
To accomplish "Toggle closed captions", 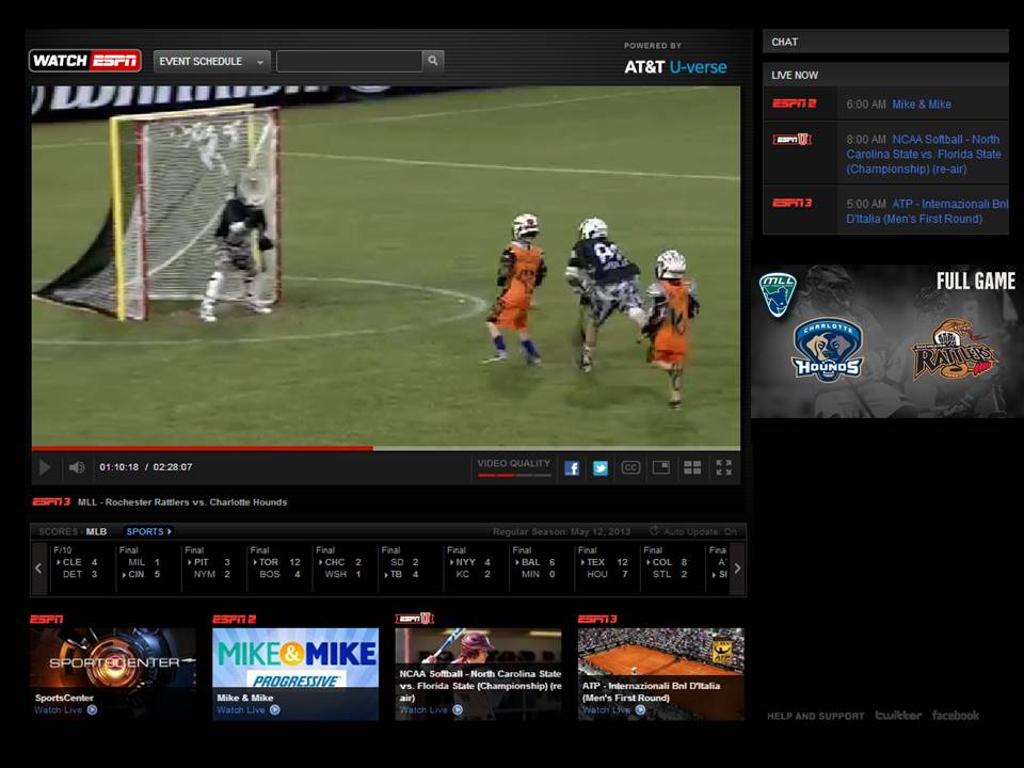I will pyautogui.click(x=630, y=468).
